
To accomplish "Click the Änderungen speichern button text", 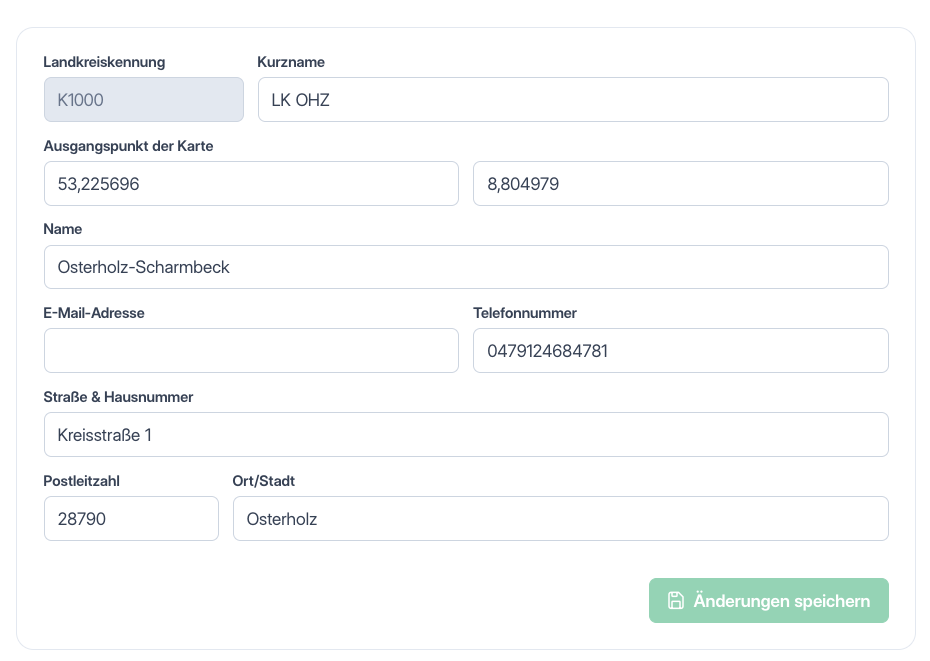I will [782, 600].
